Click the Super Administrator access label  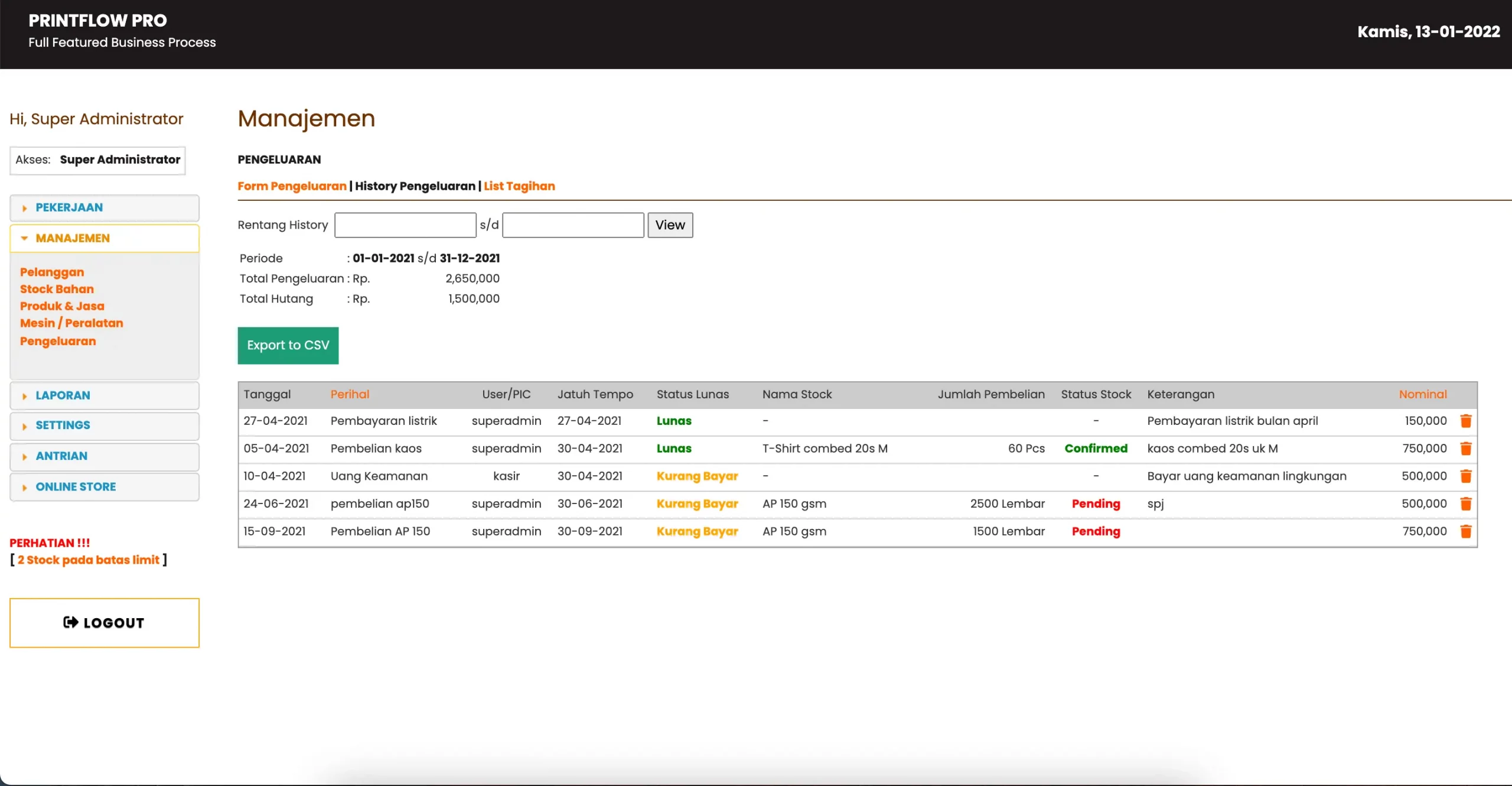[120, 160]
